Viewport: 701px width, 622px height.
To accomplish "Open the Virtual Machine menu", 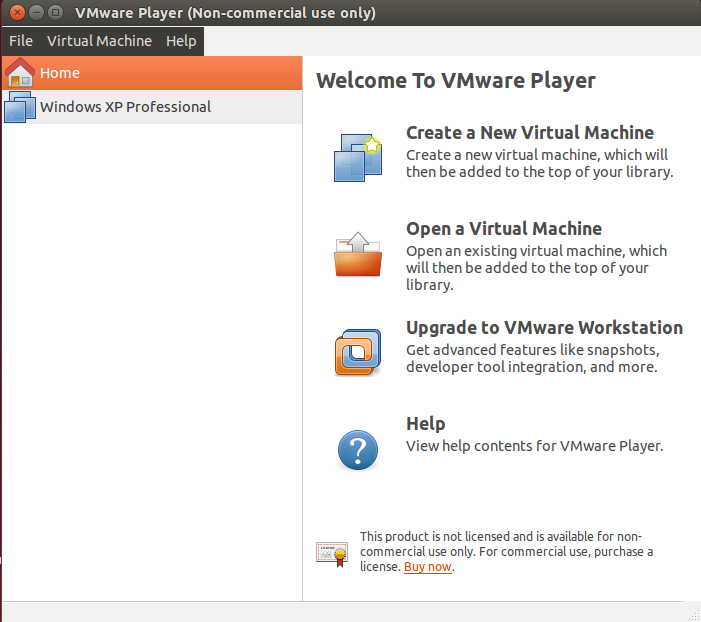I will (99, 41).
